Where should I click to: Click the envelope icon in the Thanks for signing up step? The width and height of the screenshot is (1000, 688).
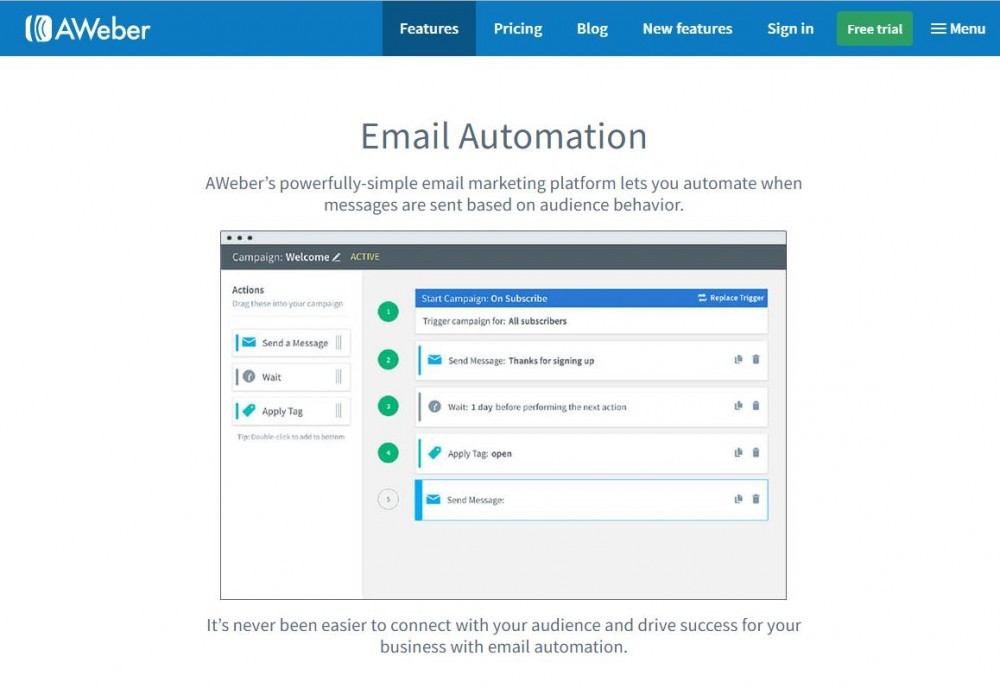click(435, 360)
